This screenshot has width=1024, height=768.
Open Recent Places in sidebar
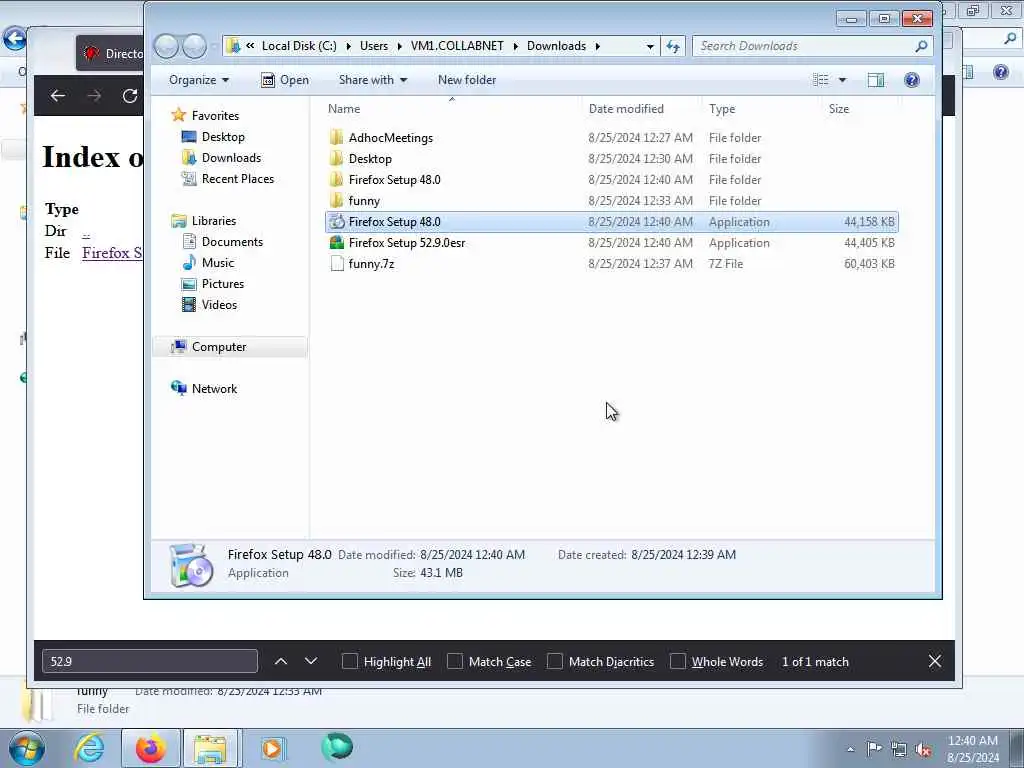click(x=237, y=178)
